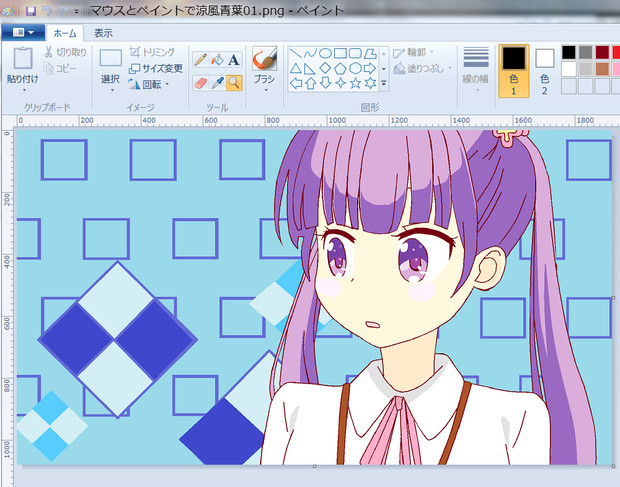
Task: Click the Undo arrow in title bar
Action: click(x=47, y=11)
